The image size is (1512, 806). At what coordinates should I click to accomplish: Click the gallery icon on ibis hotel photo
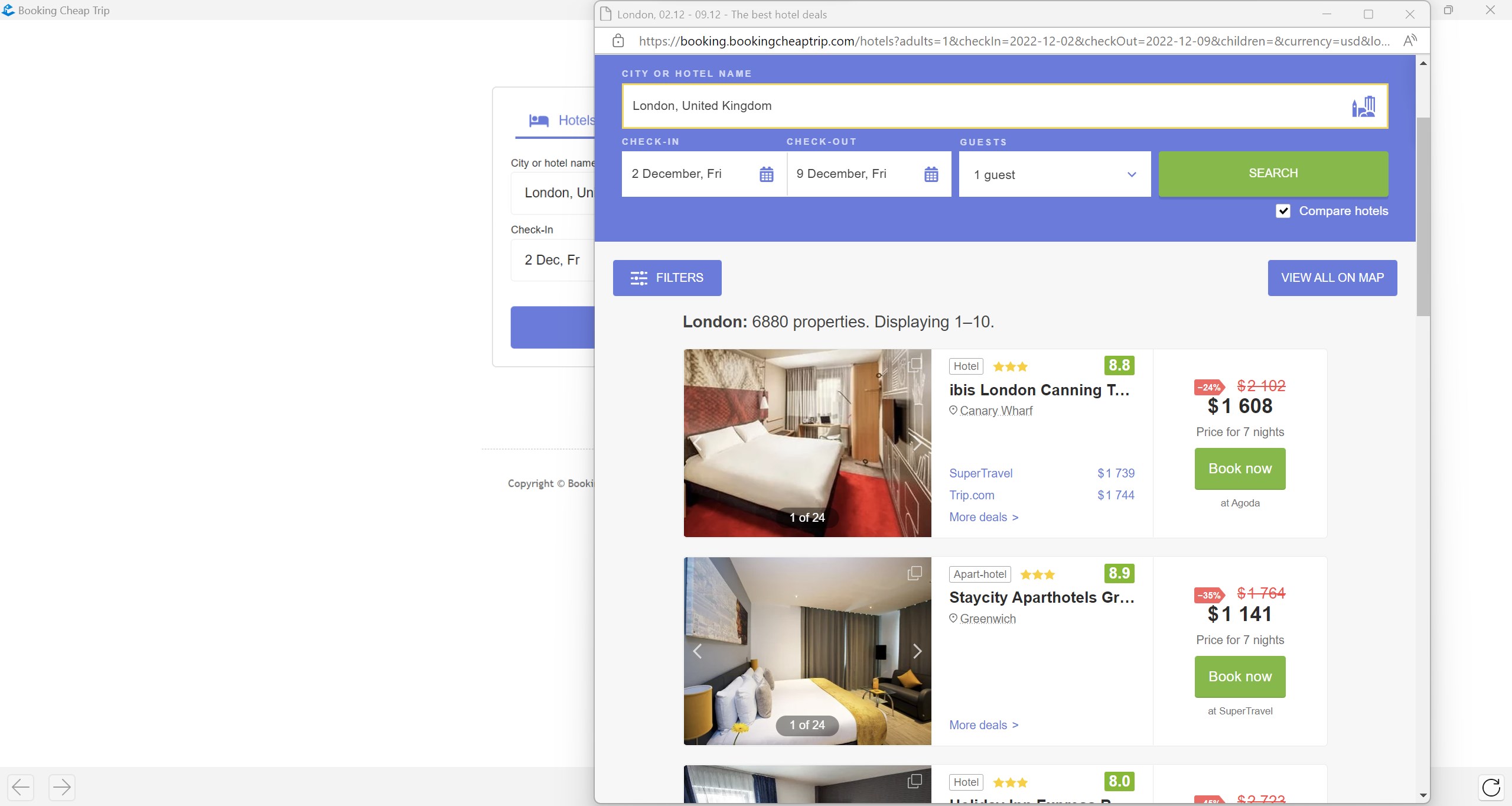pos(915,364)
